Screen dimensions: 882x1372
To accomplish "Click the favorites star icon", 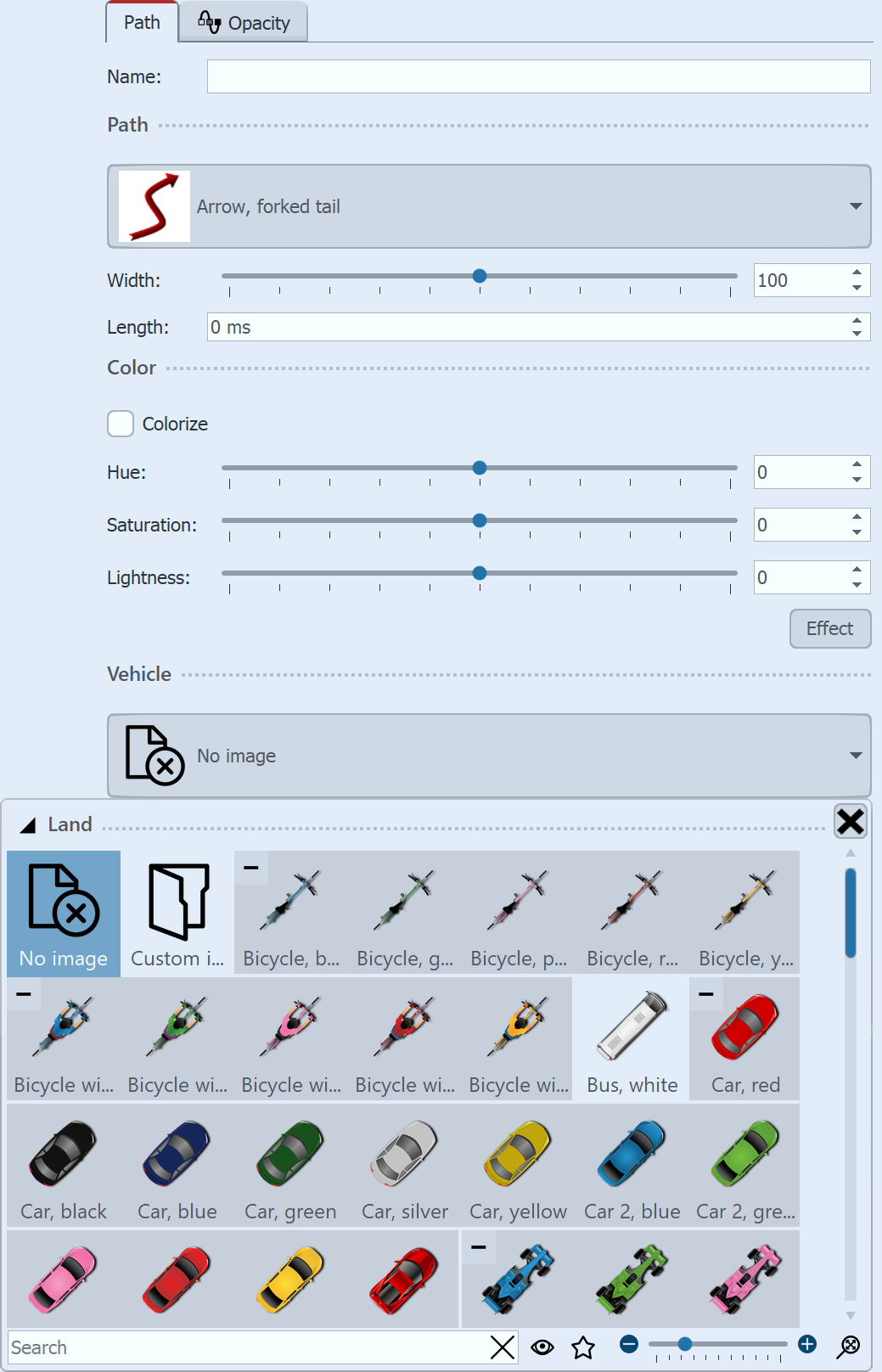I will click(583, 1347).
